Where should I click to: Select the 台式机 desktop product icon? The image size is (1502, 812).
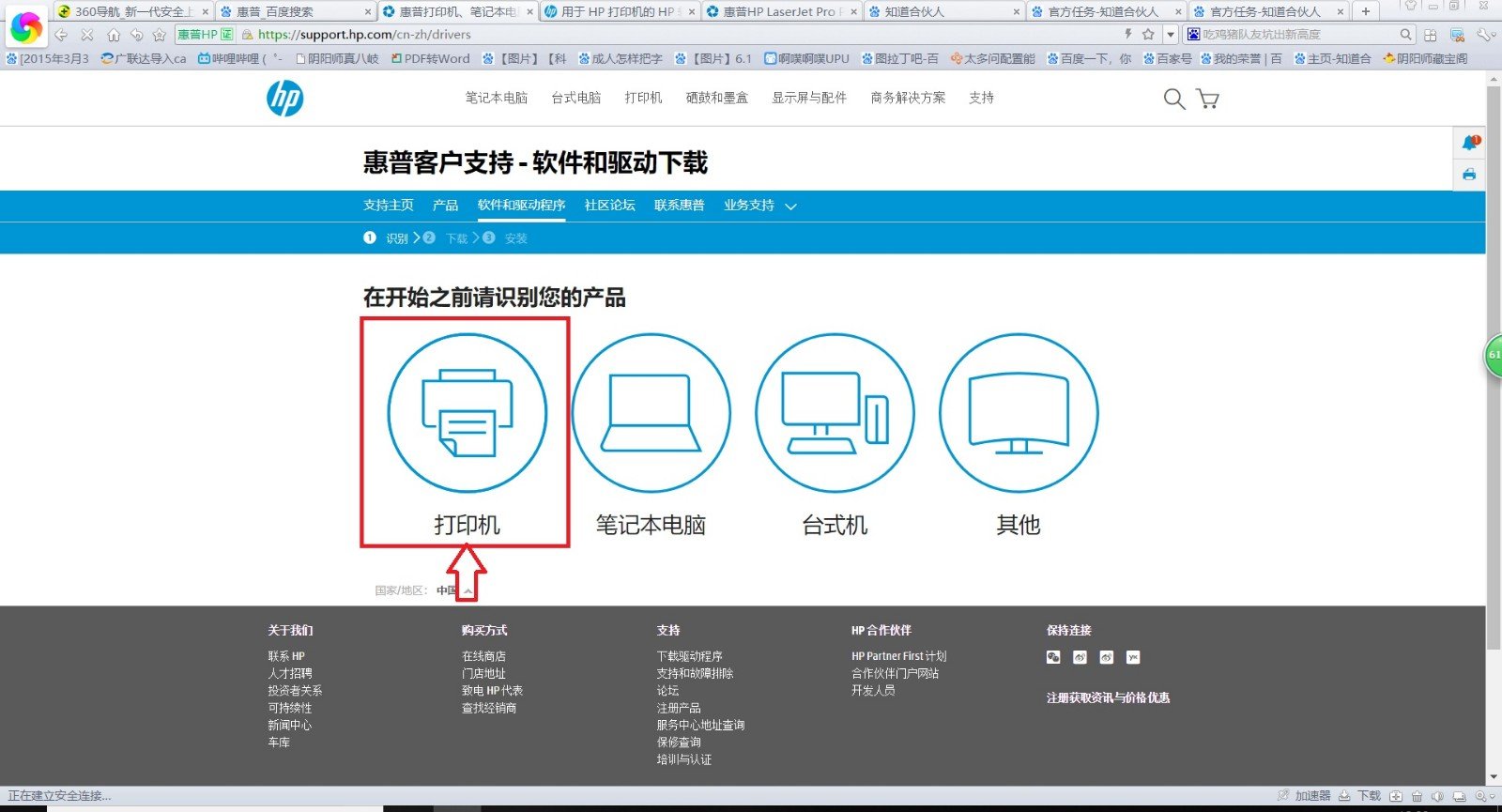coord(835,413)
